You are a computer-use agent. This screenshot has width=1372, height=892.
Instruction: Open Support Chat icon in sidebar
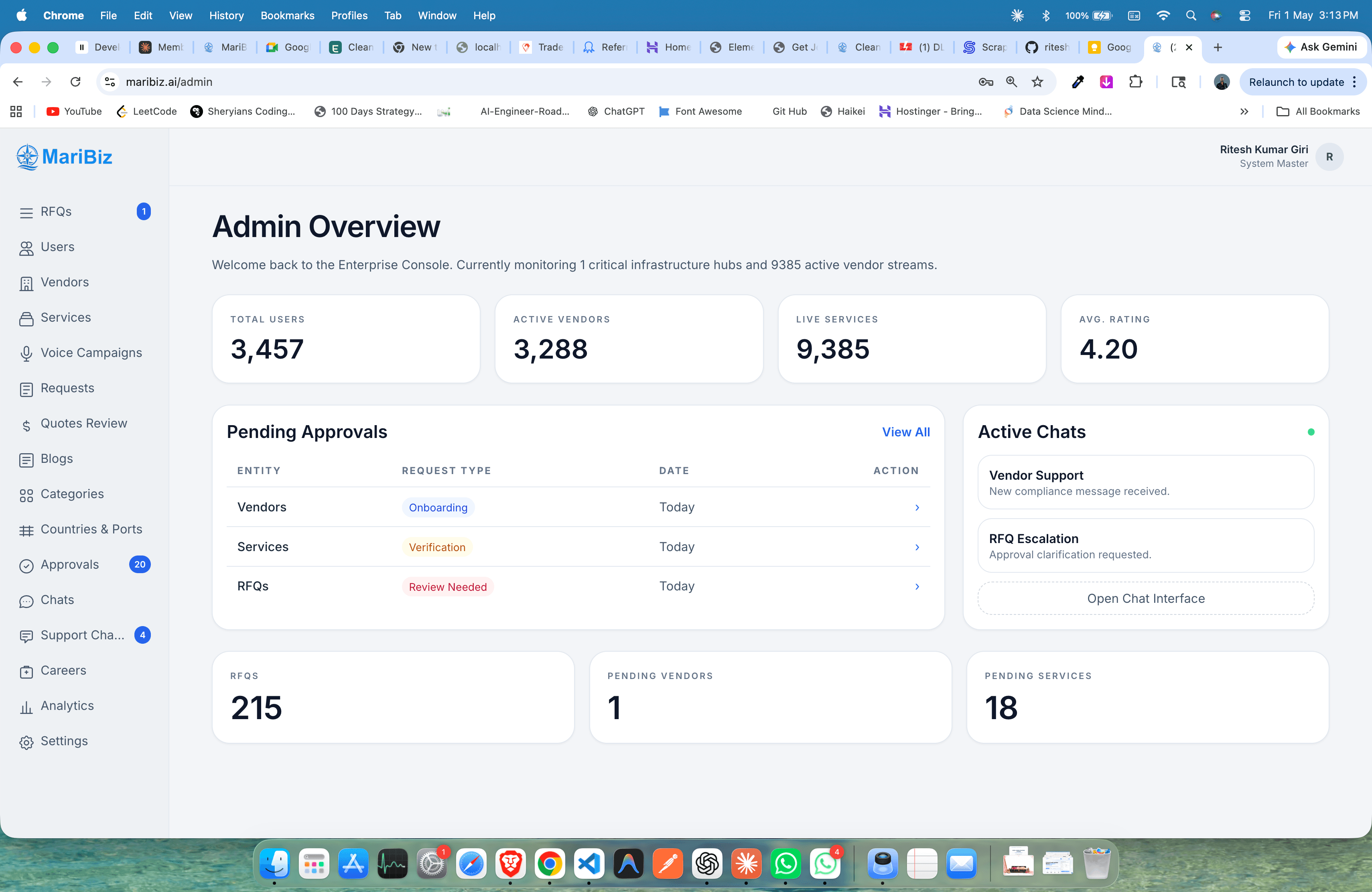coord(26,636)
